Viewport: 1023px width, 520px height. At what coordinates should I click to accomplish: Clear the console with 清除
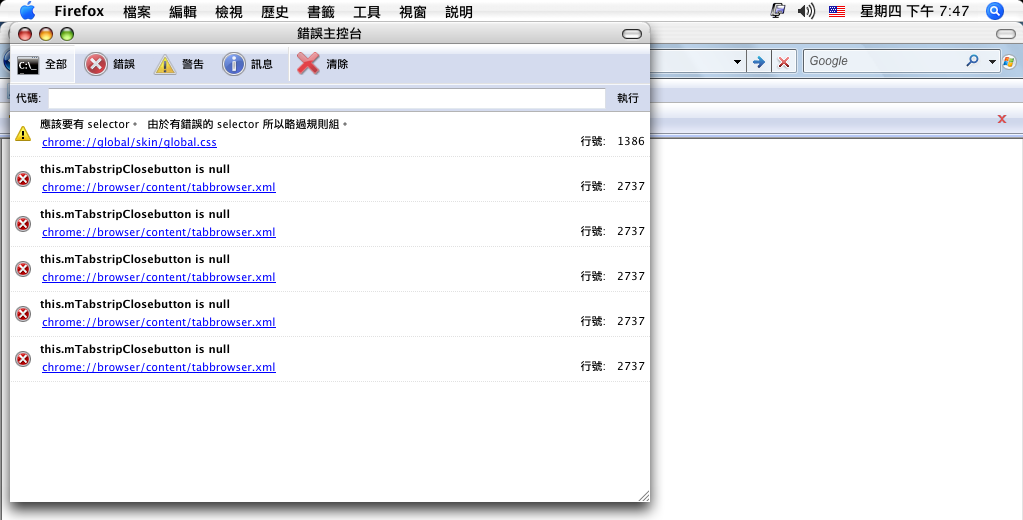coord(323,65)
